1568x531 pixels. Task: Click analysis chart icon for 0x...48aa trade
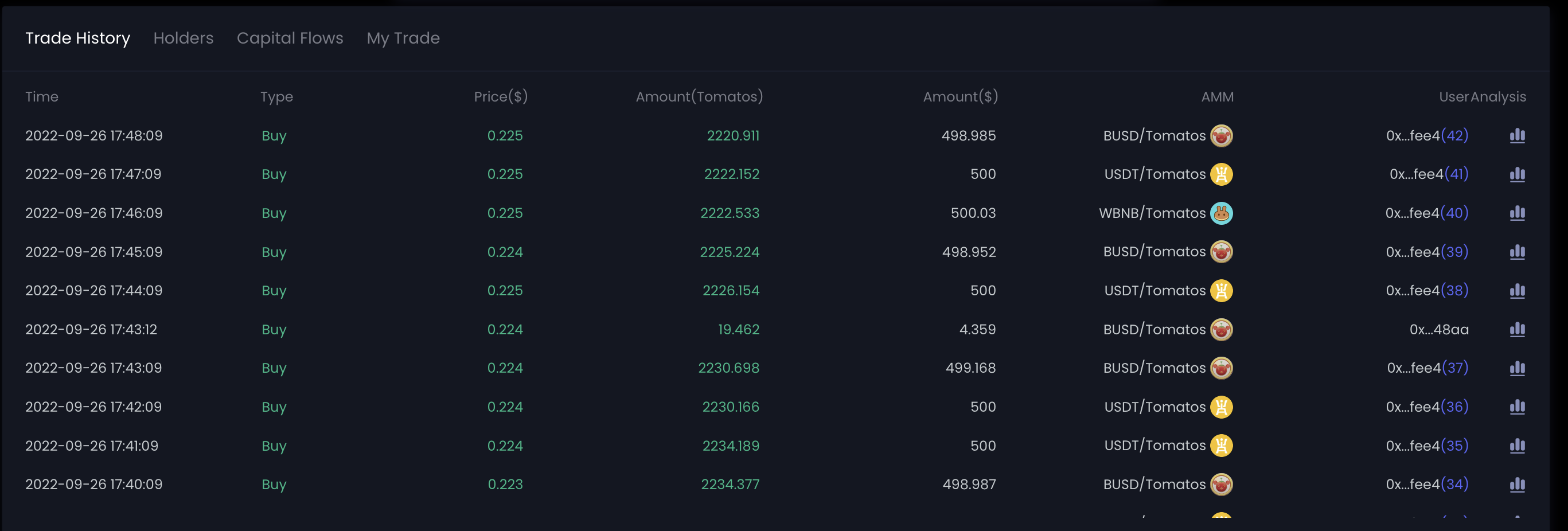point(1517,330)
